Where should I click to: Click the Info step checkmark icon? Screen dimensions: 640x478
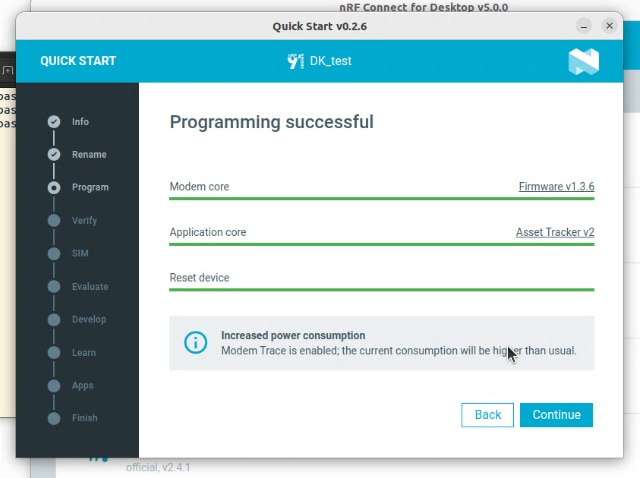click(54, 122)
